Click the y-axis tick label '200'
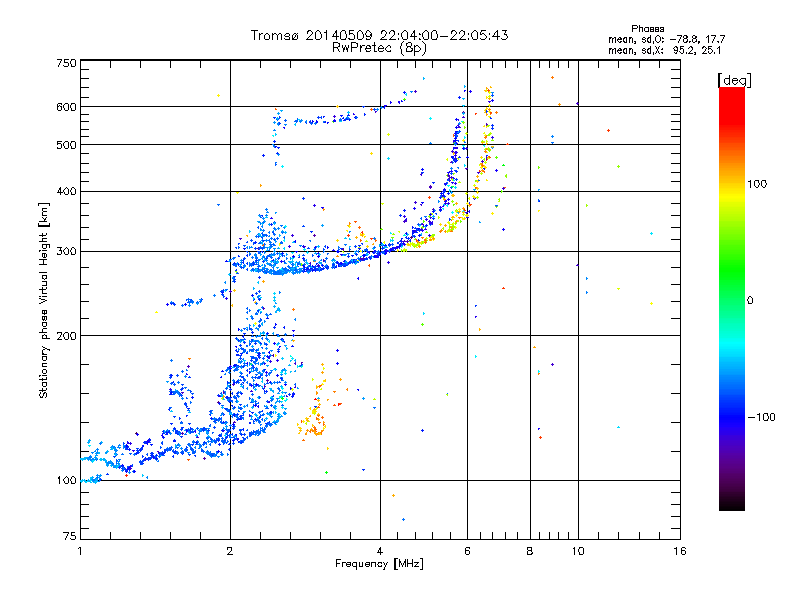Image resolution: width=800 pixels, height=600 pixels. tap(66, 336)
